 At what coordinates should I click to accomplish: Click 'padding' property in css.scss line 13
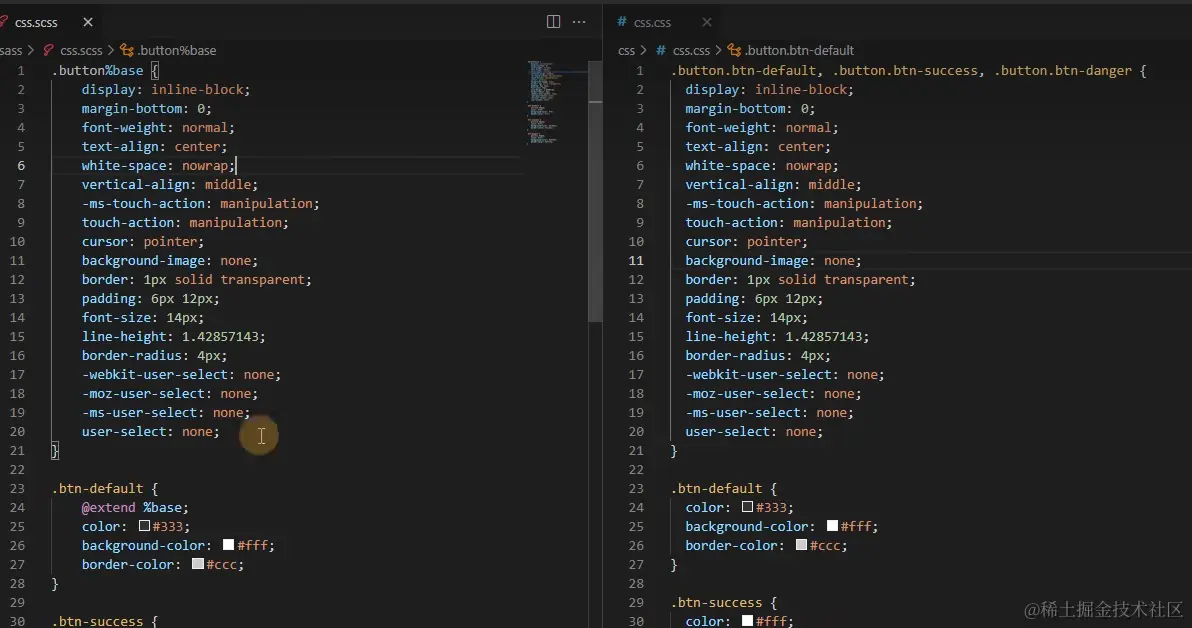[109, 298]
